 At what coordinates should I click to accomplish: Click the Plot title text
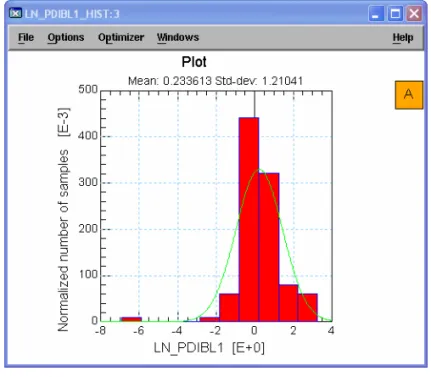pyautogui.click(x=194, y=62)
